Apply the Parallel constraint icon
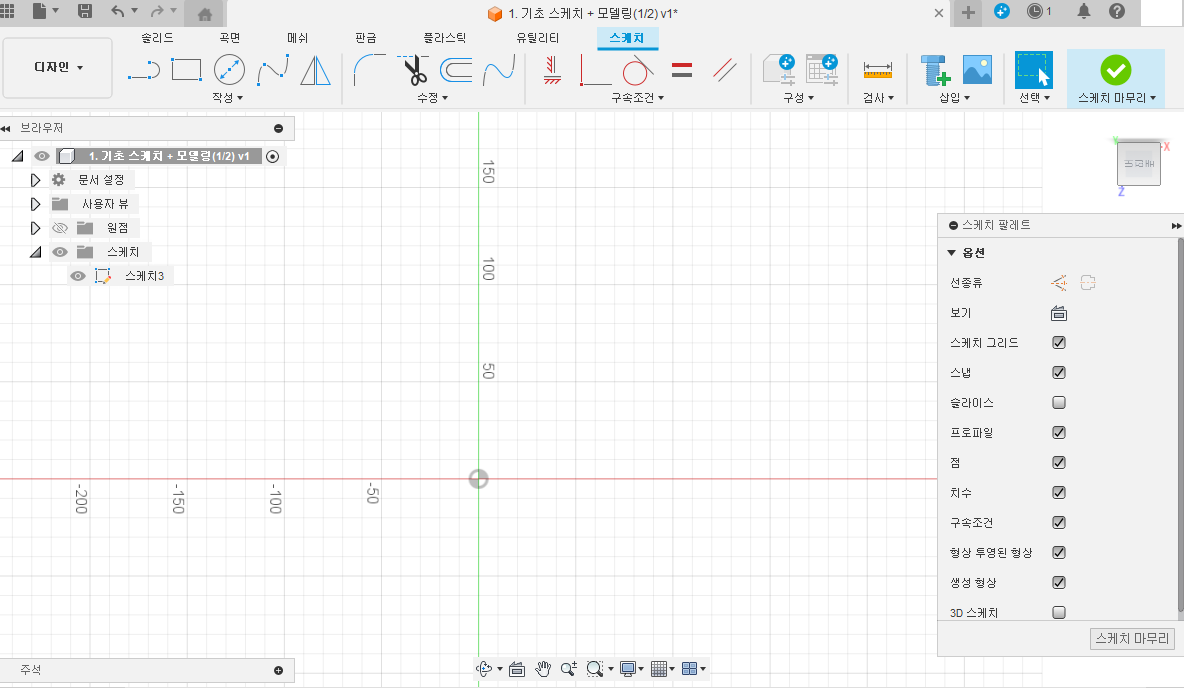1184x688 pixels. point(724,70)
